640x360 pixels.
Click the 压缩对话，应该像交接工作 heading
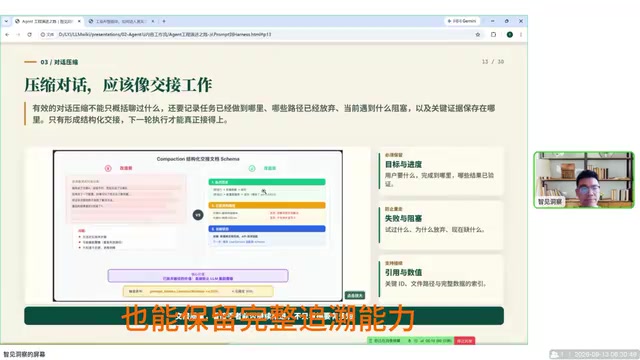(x=118, y=85)
